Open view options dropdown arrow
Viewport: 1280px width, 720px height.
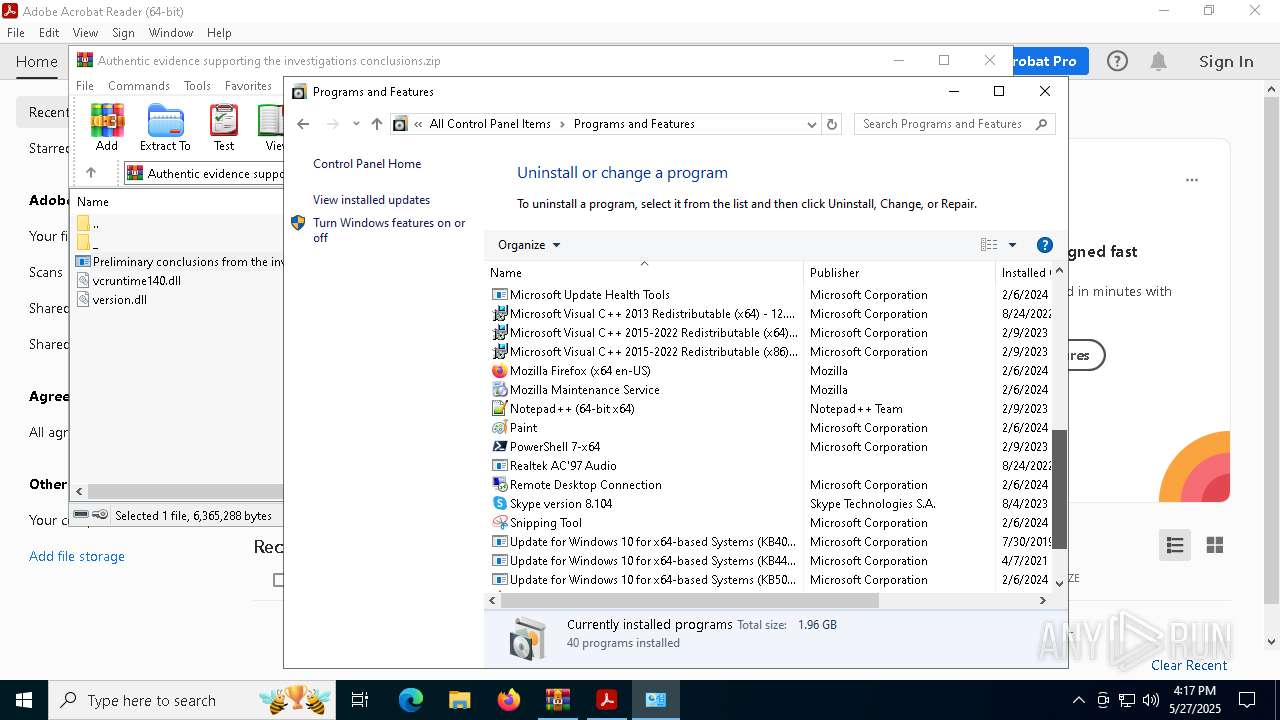pyautogui.click(x=1012, y=245)
